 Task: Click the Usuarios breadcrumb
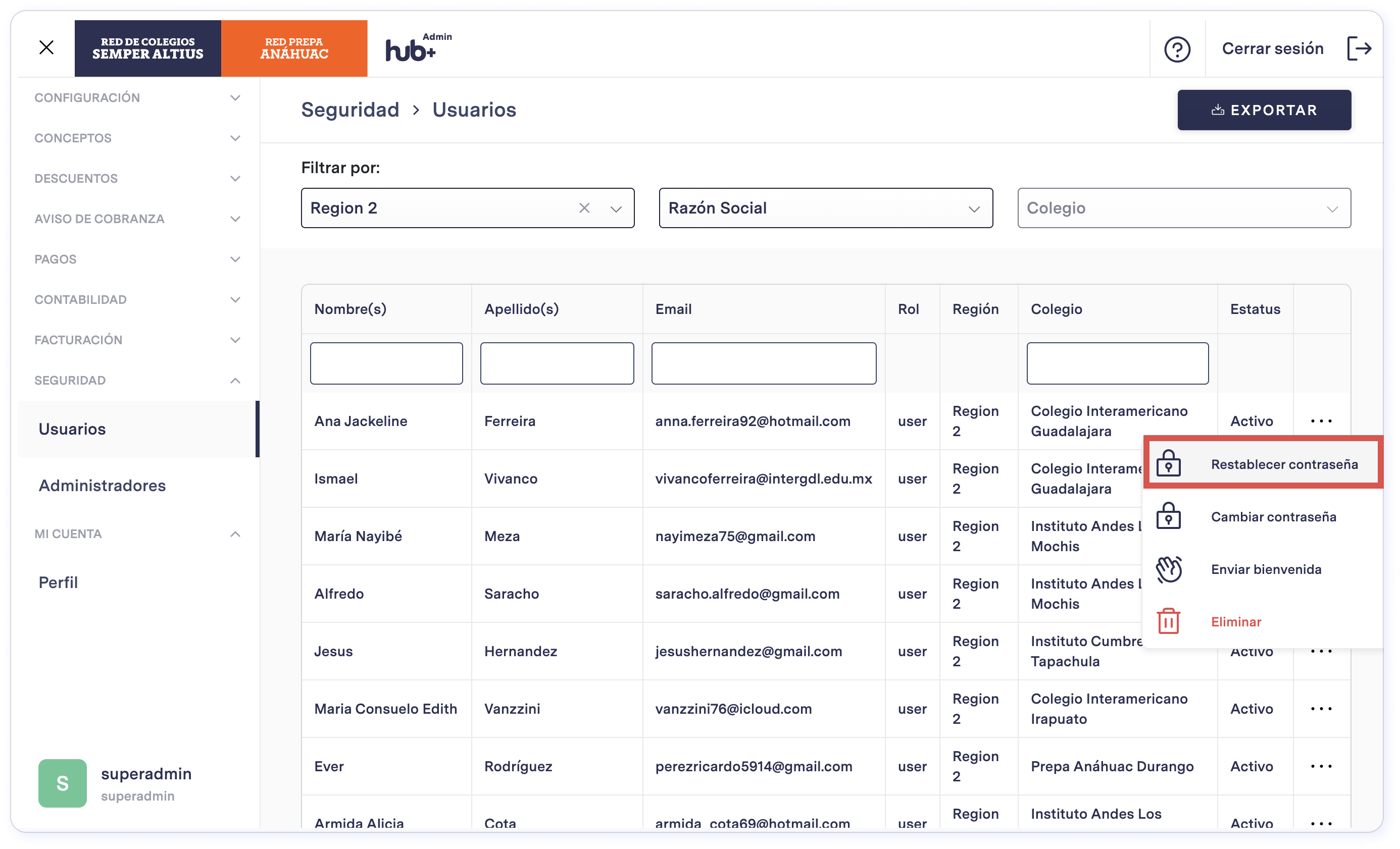[474, 110]
